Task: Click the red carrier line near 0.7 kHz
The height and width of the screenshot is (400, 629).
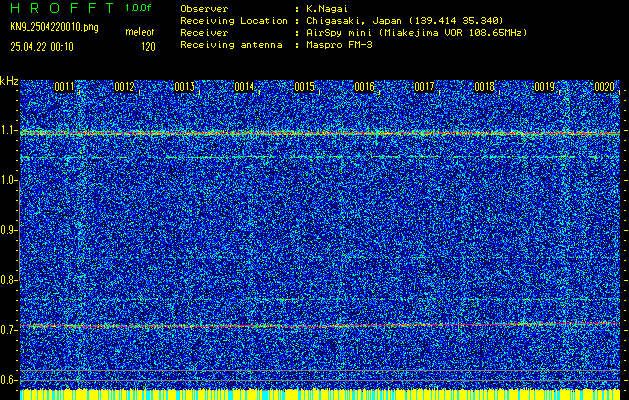Action: click(x=320, y=325)
